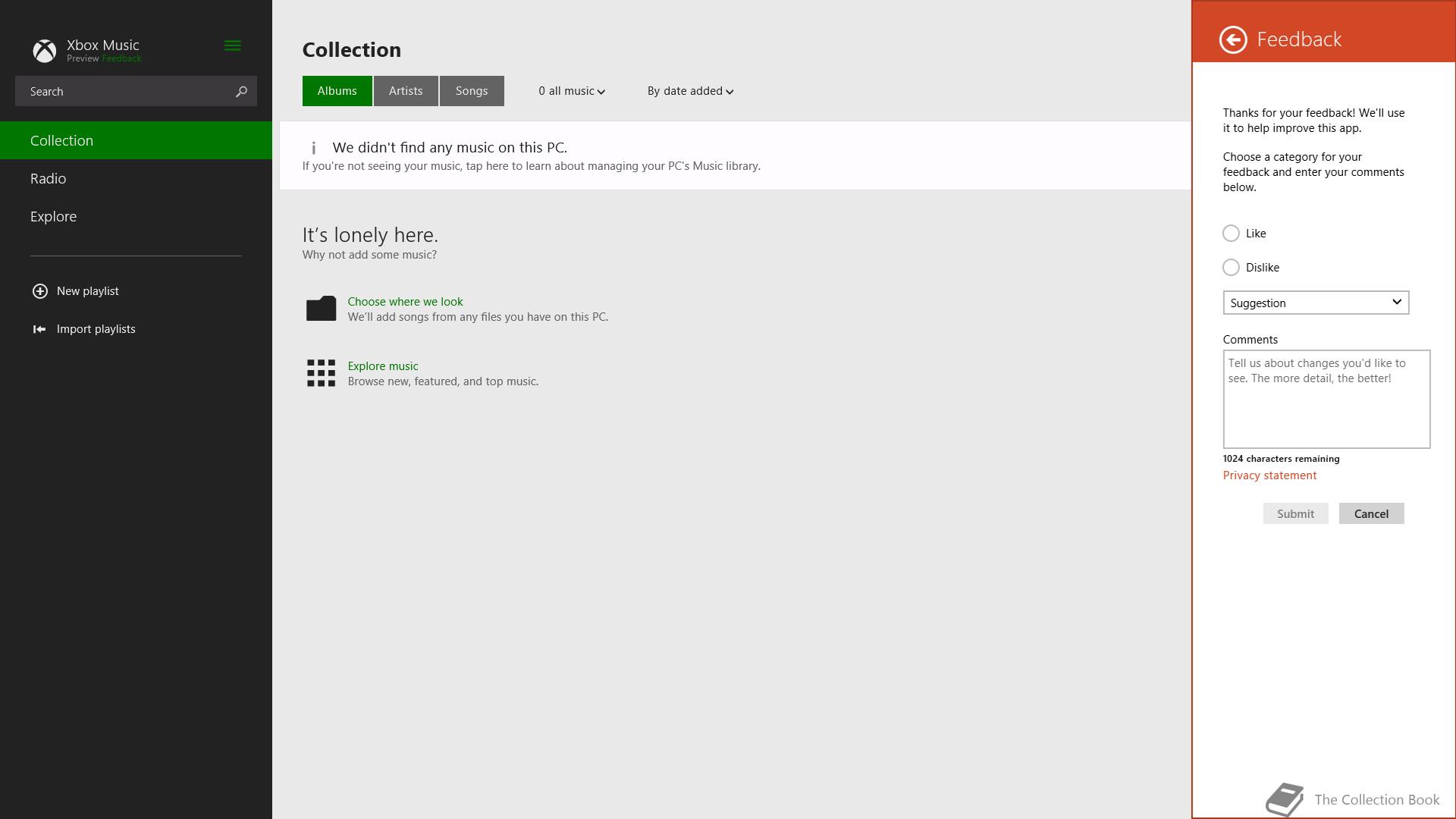This screenshot has height=819, width=1456.
Task: Click the Submit button
Action: tap(1295, 513)
